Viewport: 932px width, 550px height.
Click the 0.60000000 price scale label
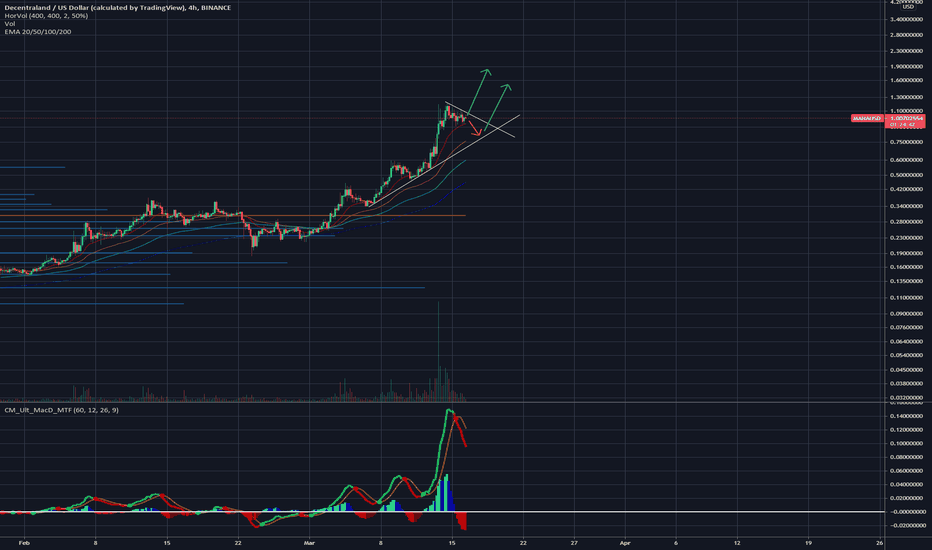pos(906,160)
